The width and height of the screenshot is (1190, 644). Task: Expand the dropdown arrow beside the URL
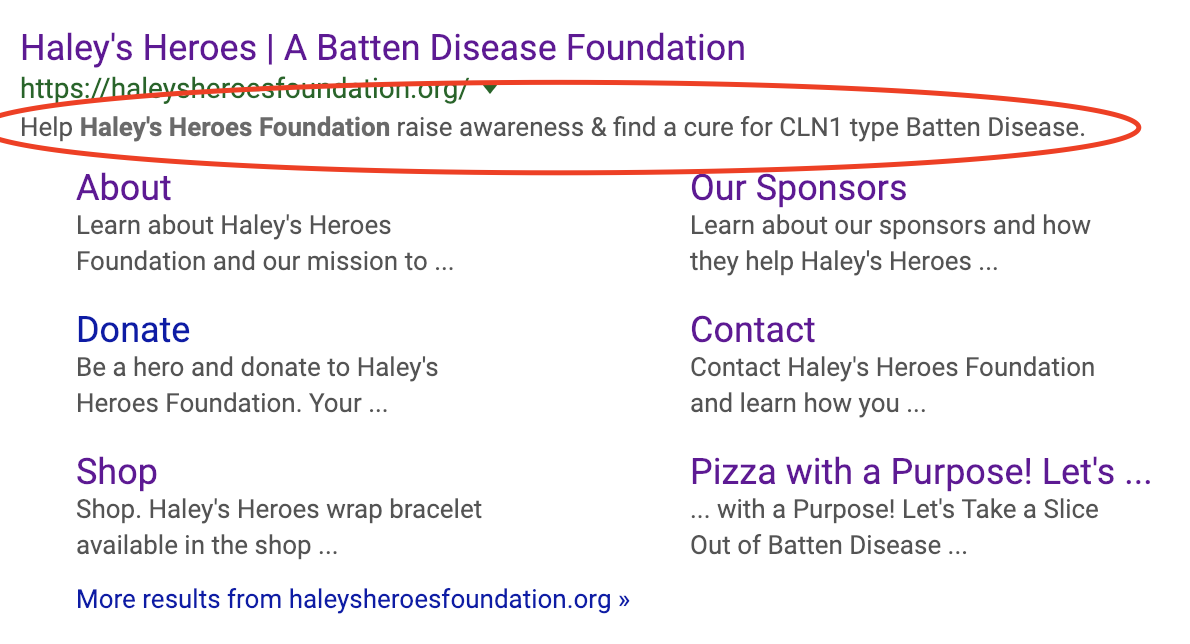click(x=489, y=89)
